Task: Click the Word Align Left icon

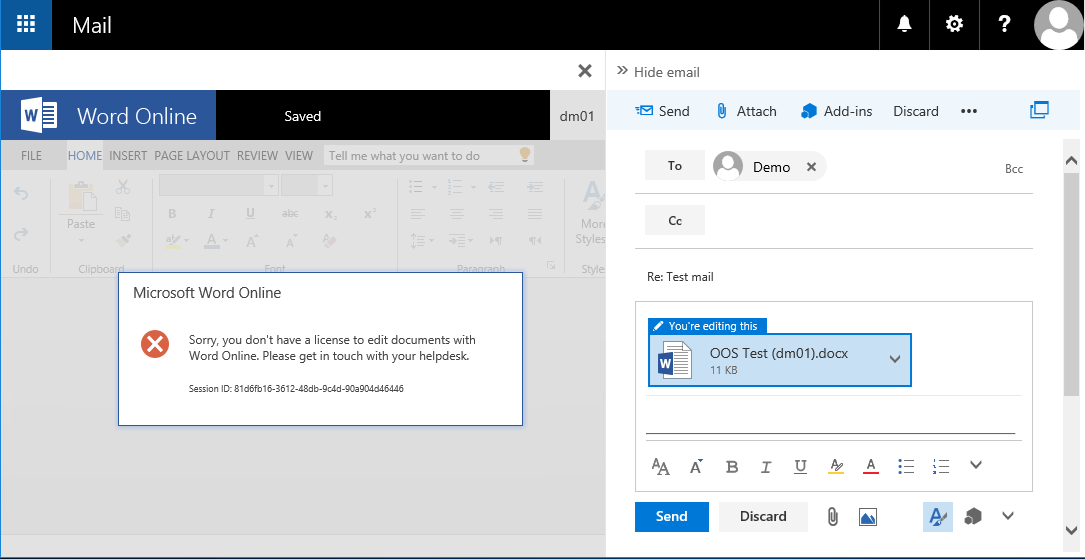Action: 417,214
